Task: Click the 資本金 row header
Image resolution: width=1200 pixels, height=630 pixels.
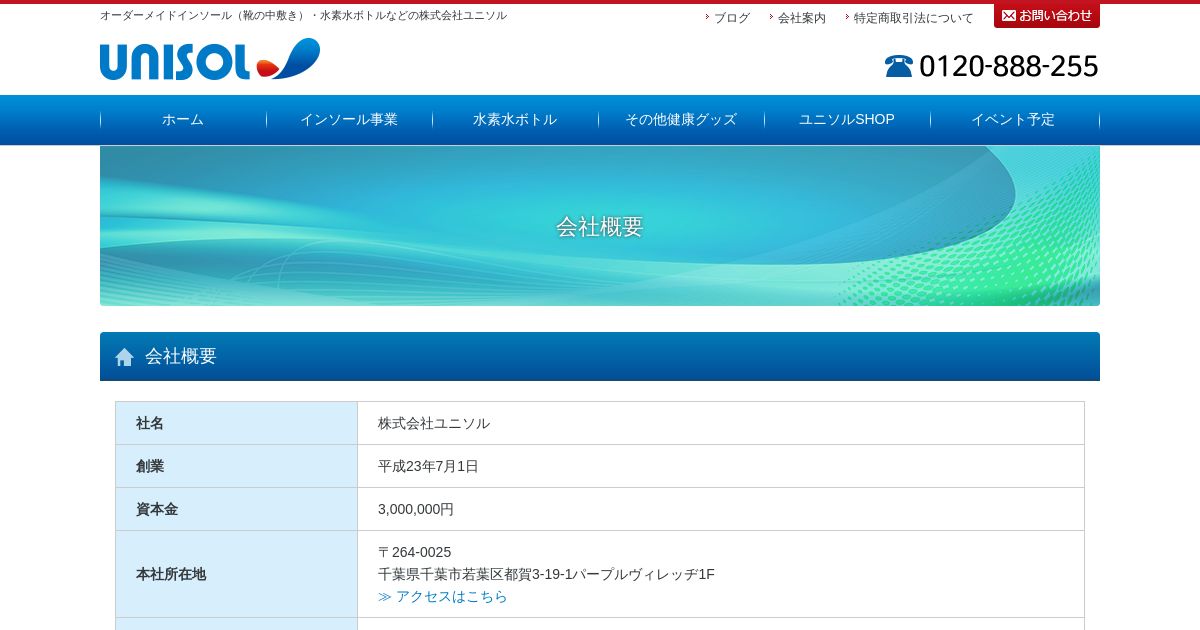Action: tap(236, 509)
